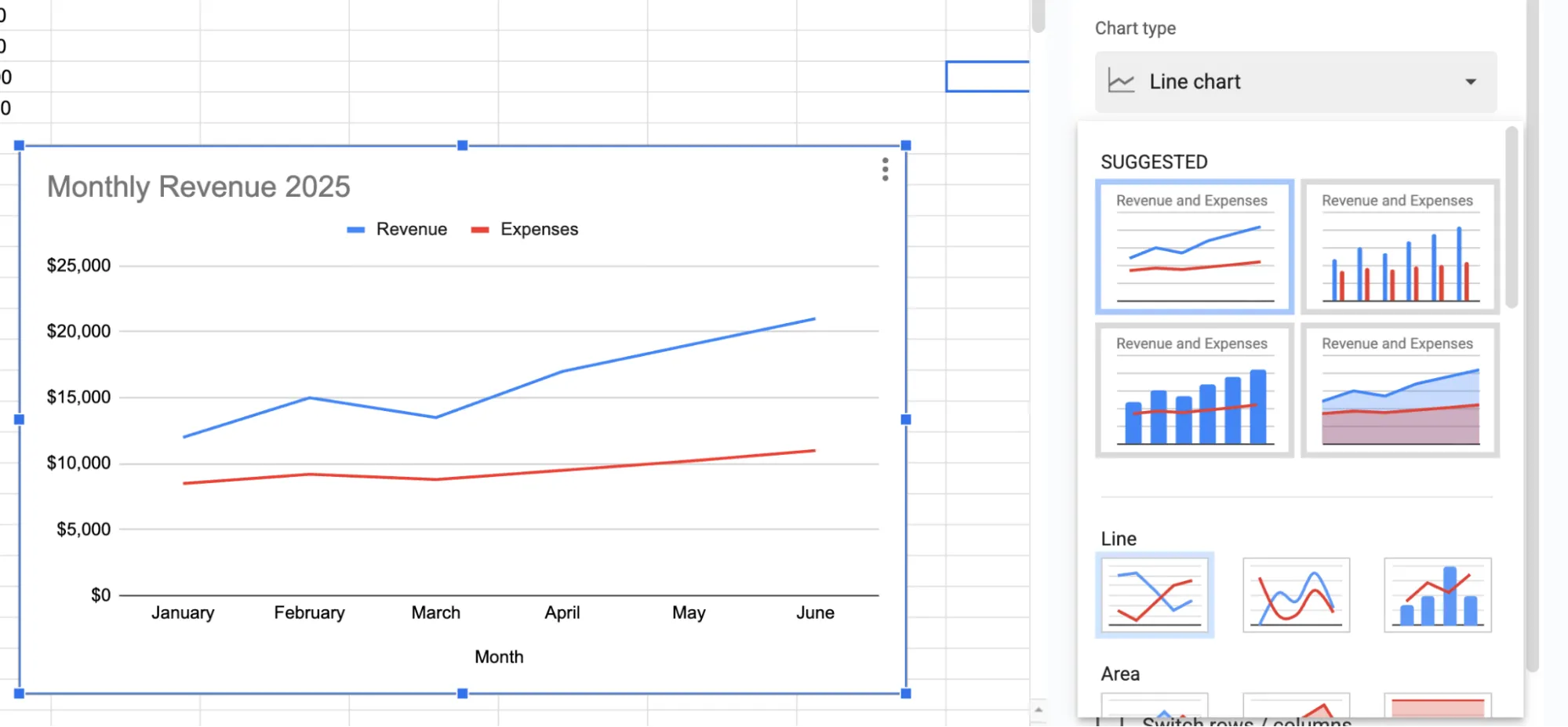The image size is (1568, 727).
Task: Click the Month axis title
Action: point(498,656)
